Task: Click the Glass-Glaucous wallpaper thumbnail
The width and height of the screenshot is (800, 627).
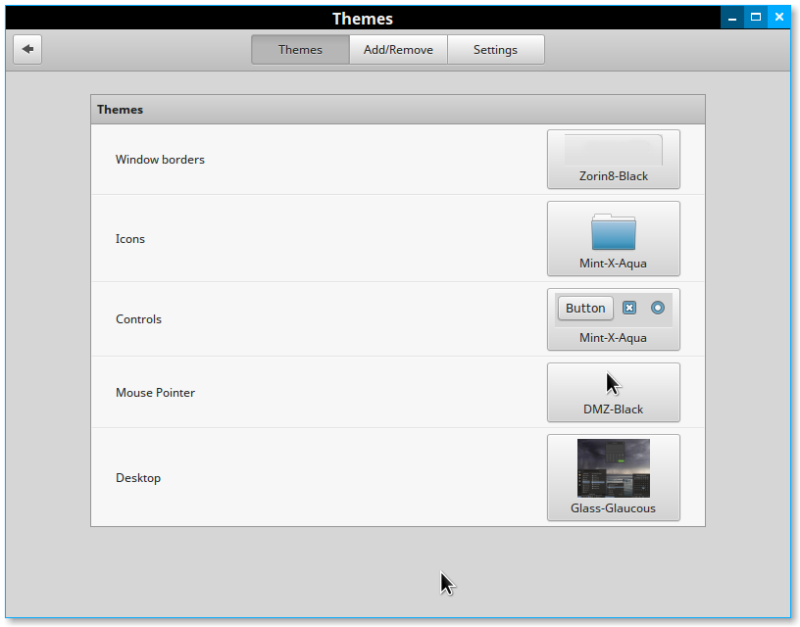Action: pos(612,466)
